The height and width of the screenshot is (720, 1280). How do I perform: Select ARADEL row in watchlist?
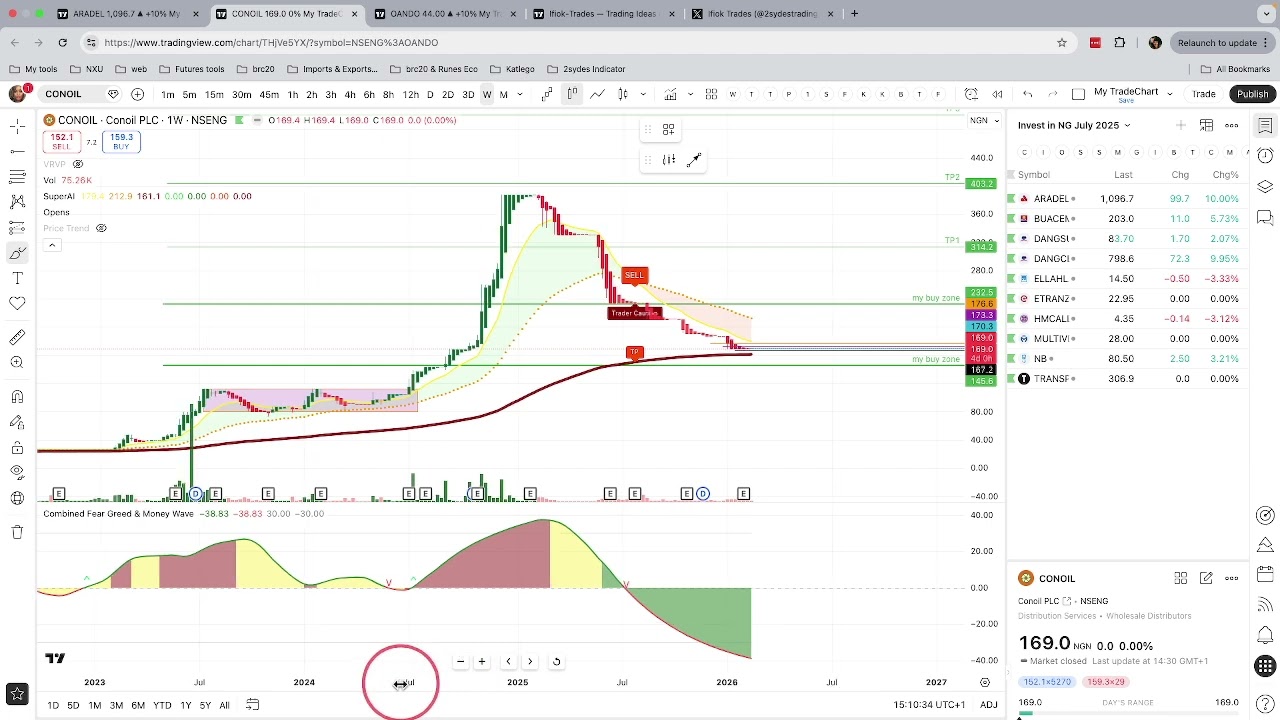pyautogui.click(x=1128, y=199)
